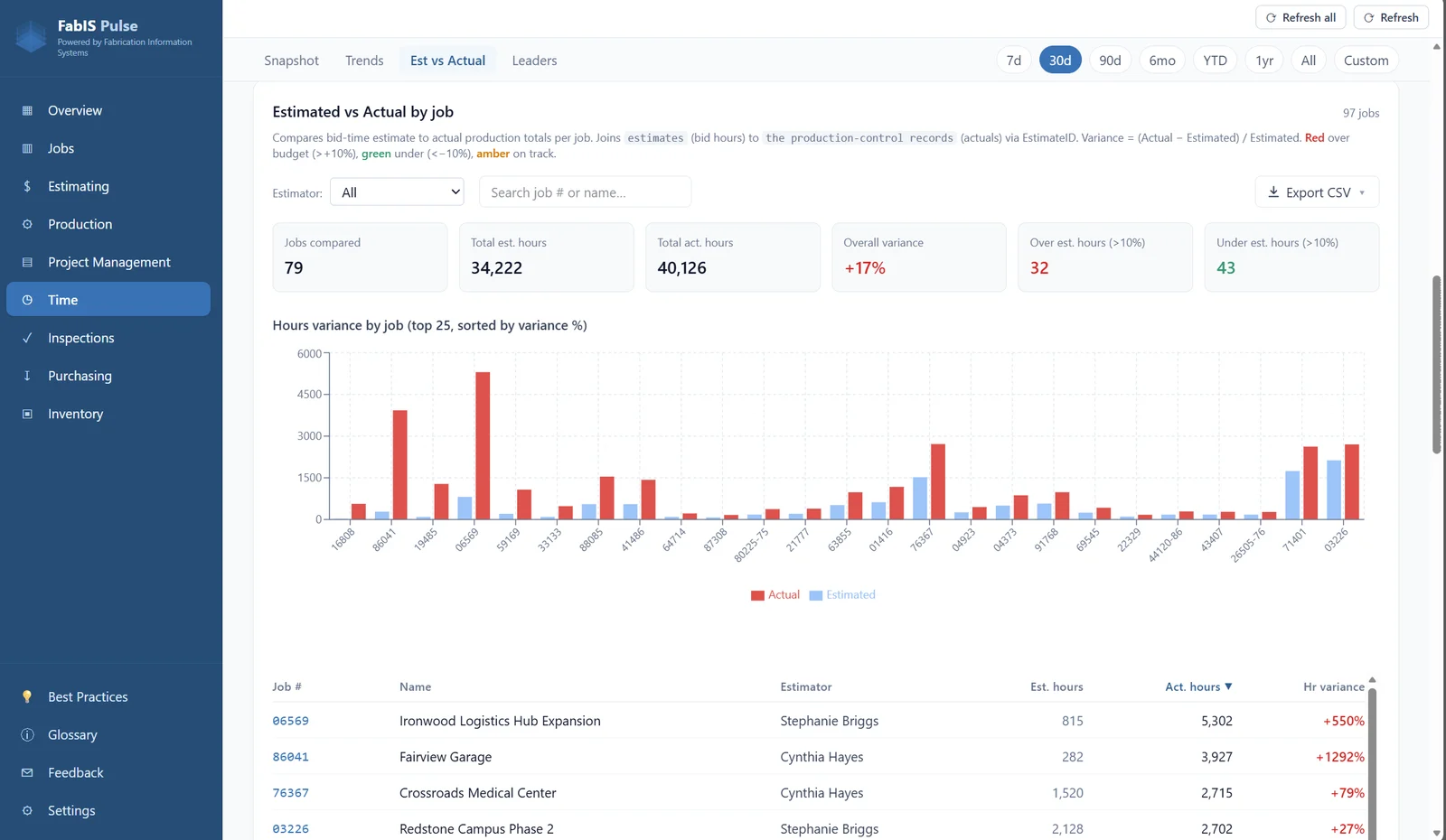Click Redstone Campus Phase 2 name
The height and width of the screenshot is (840, 1446).
click(476, 829)
